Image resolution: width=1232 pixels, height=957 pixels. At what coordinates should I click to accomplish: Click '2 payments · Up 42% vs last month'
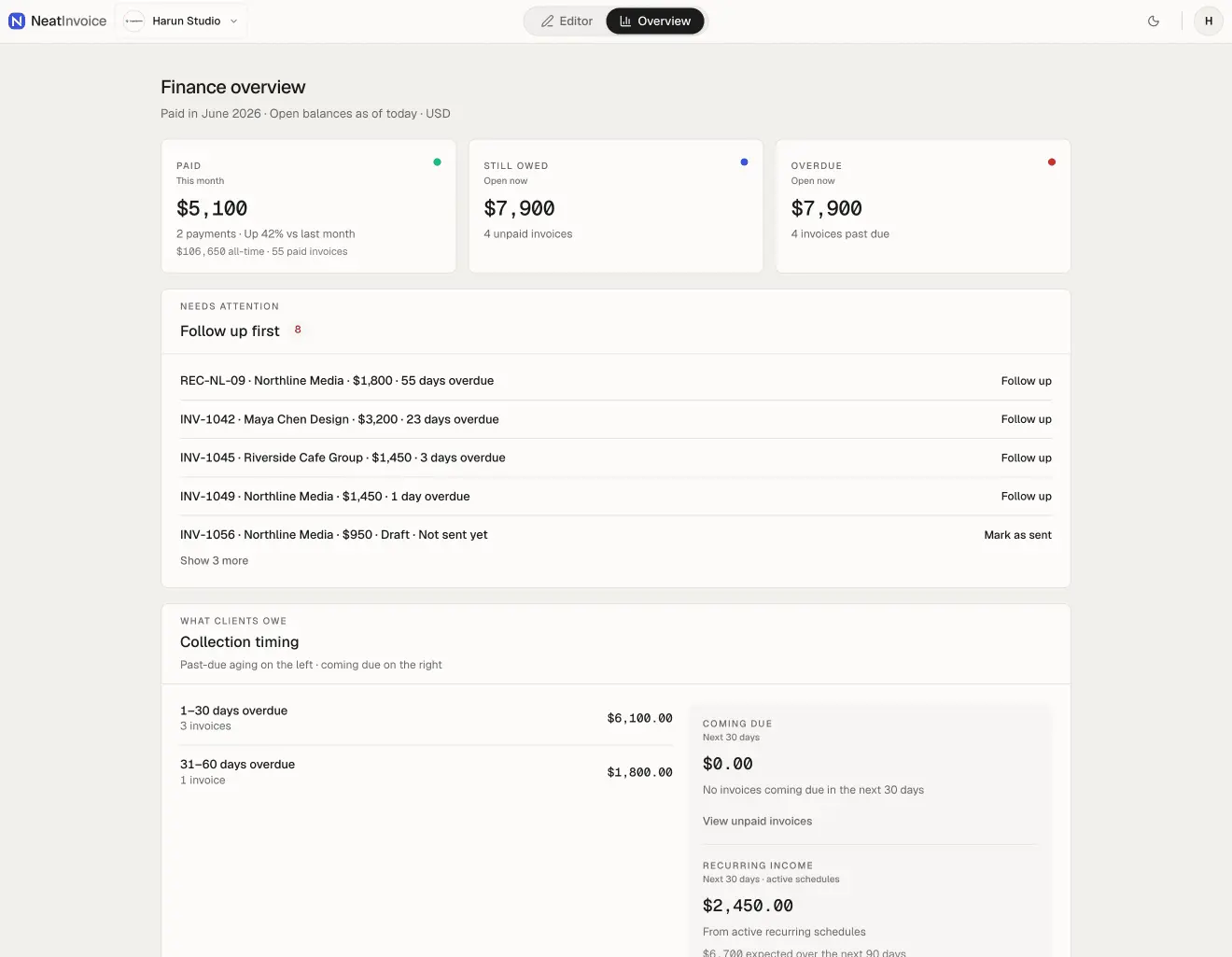click(x=266, y=233)
